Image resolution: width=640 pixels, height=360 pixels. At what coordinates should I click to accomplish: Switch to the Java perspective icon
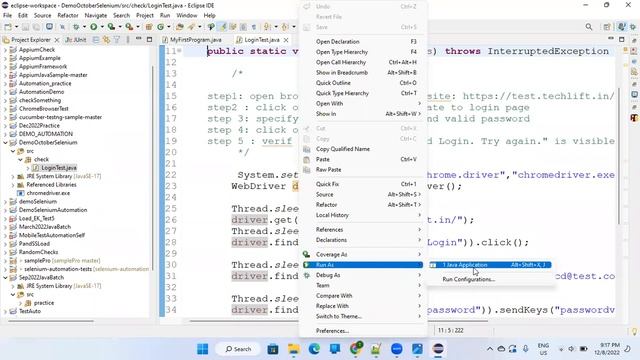coord(621,27)
